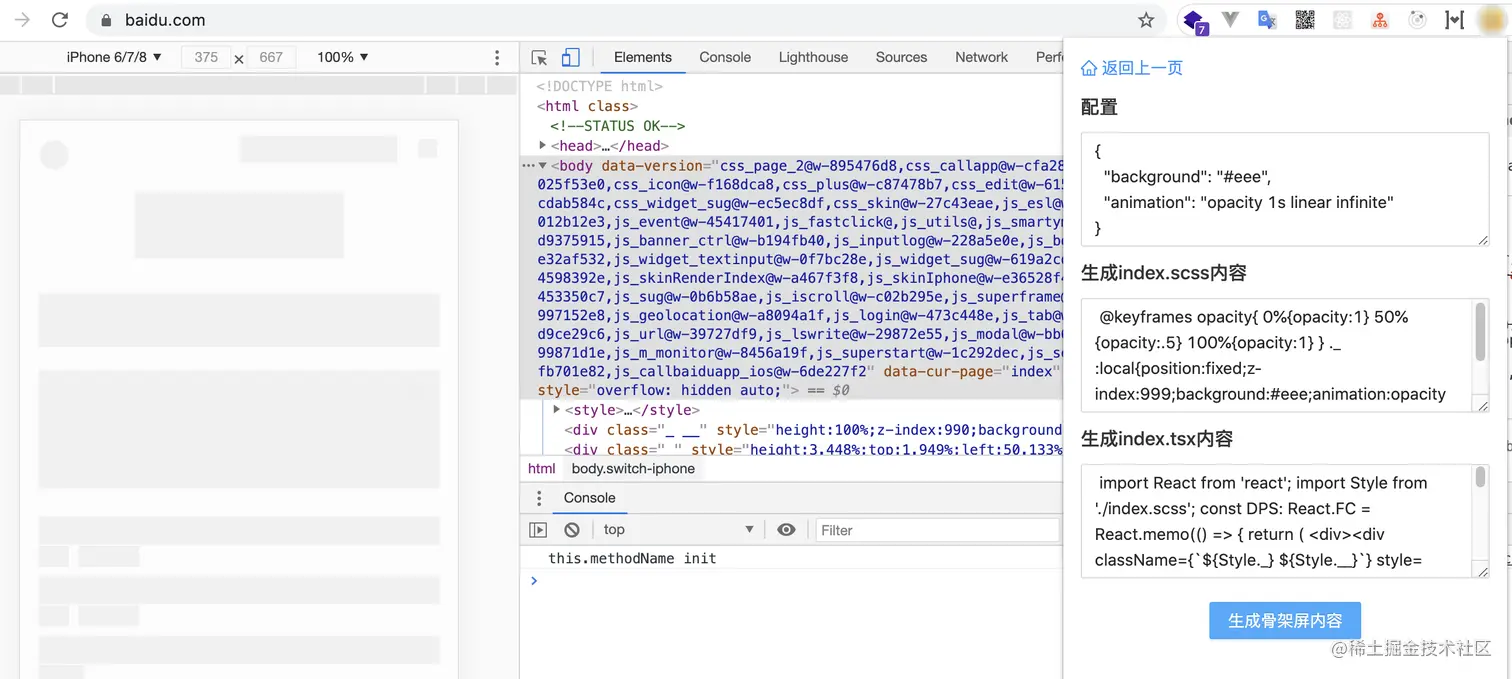Click the eye watch-expression icon in Console

click(x=789, y=529)
